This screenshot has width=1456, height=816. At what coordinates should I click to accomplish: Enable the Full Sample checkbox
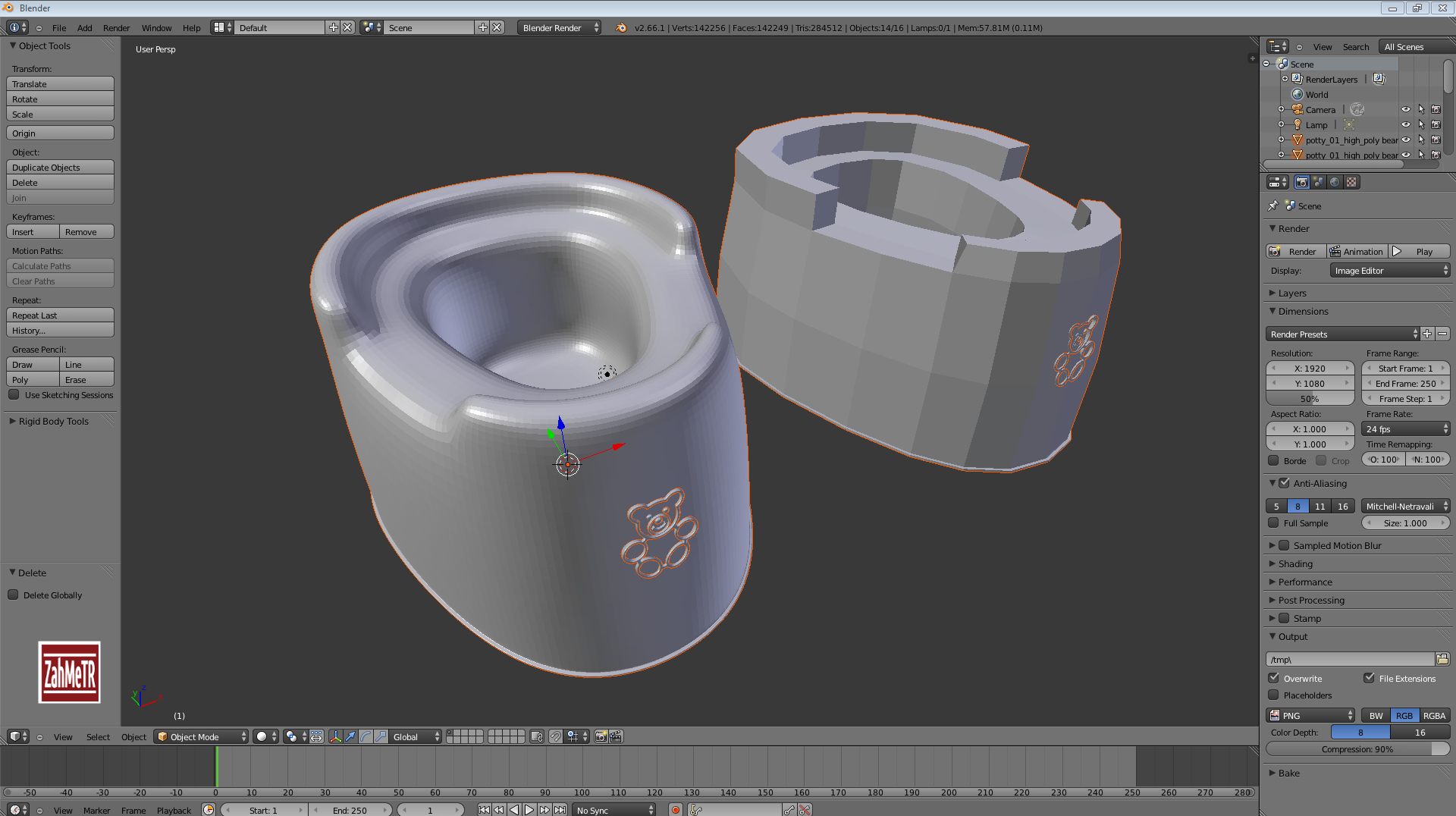coord(1274,523)
